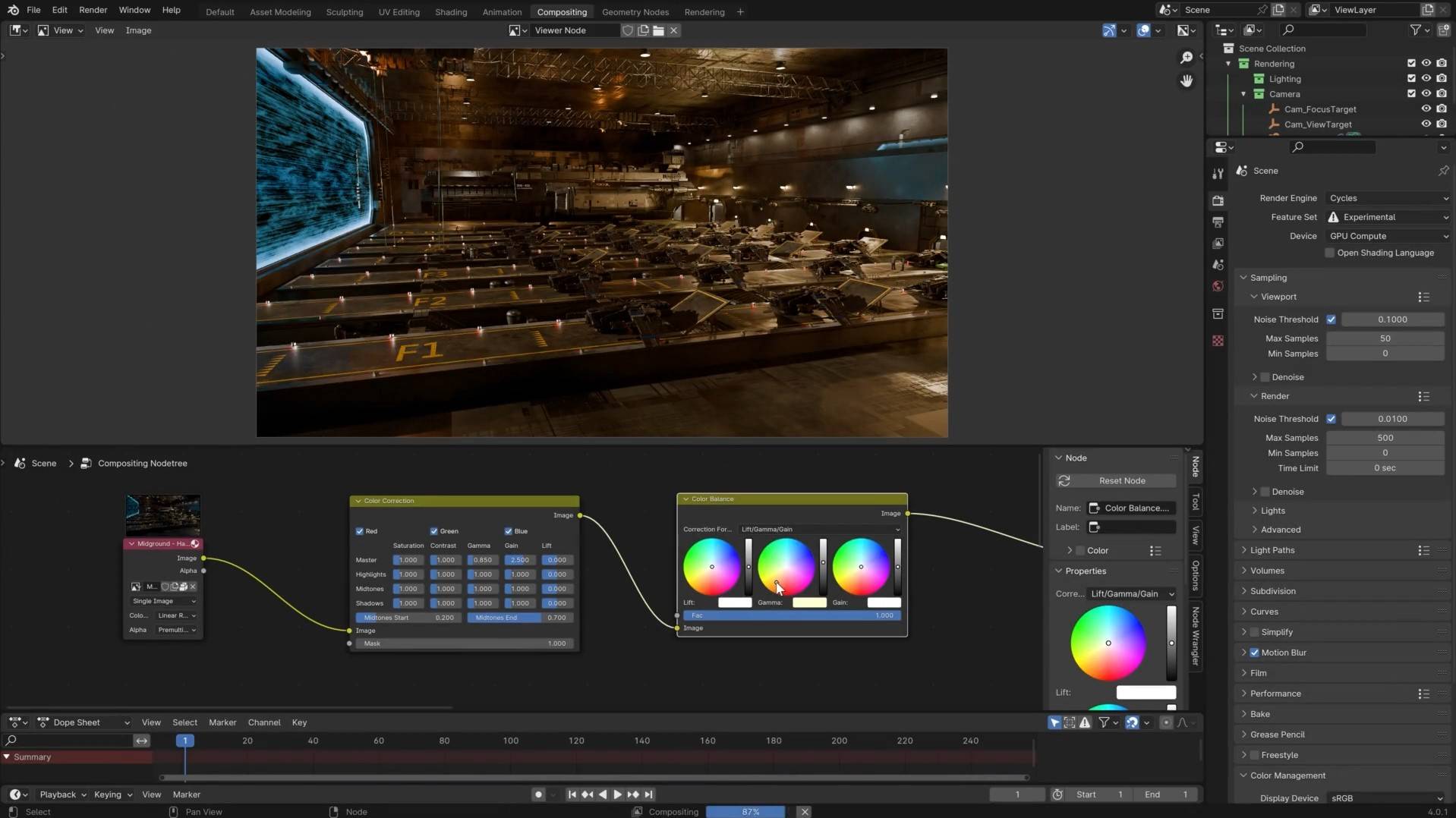Click Sampling Render presets list icon
Viewport: 1456px width, 818px height.
(1423, 396)
